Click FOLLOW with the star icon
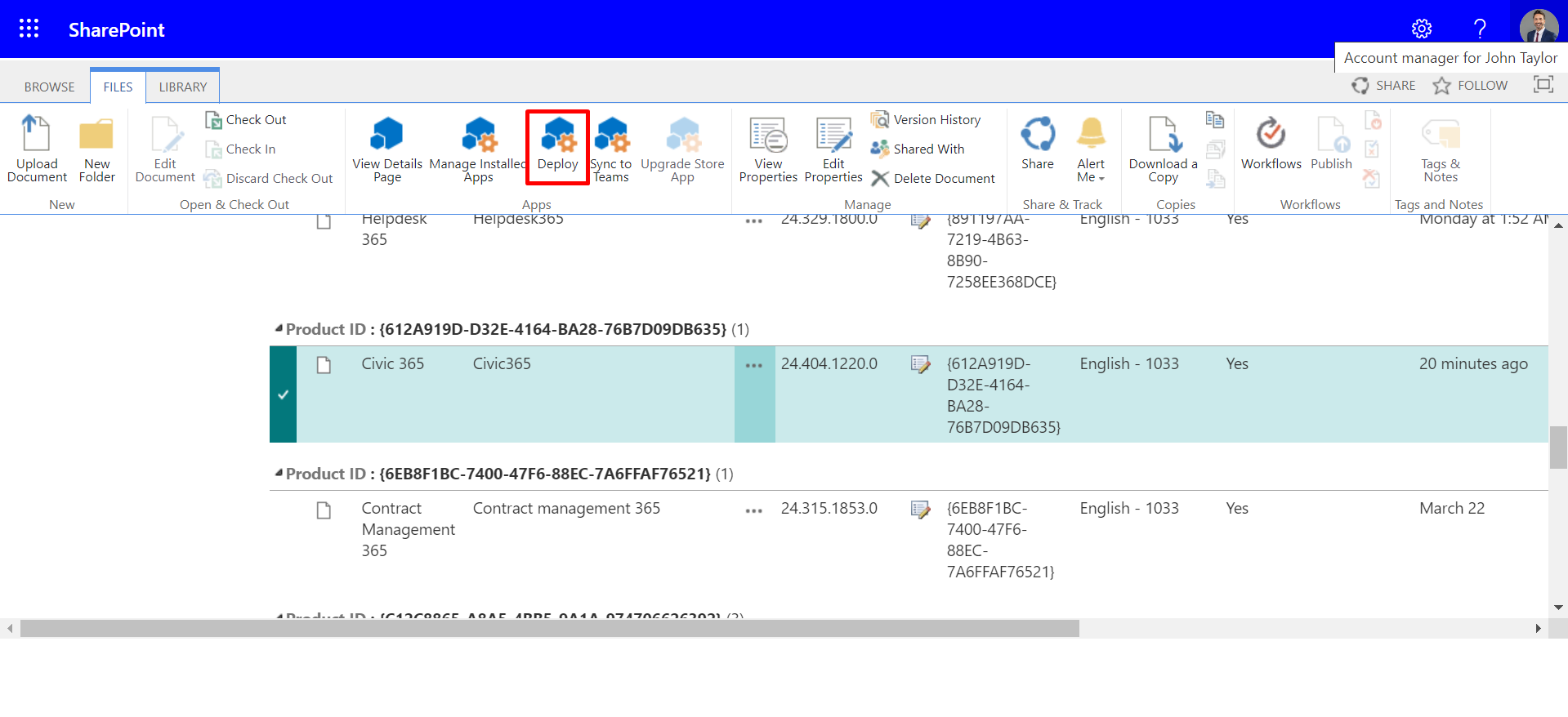 (1470, 86)
